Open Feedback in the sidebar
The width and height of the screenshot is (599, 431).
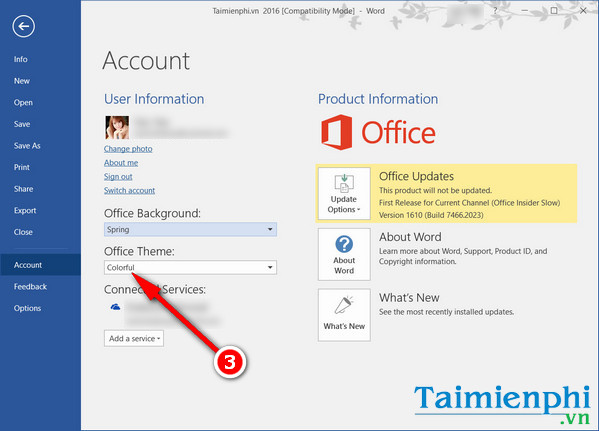31,287
